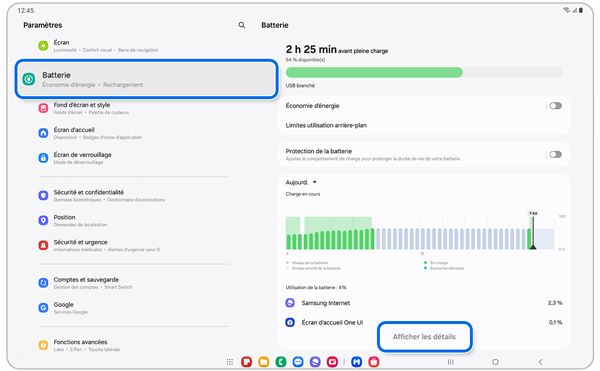Viewport: 600px width, 371px height.
Task: Tap the Google G icon
Action: tap(43, 308)
